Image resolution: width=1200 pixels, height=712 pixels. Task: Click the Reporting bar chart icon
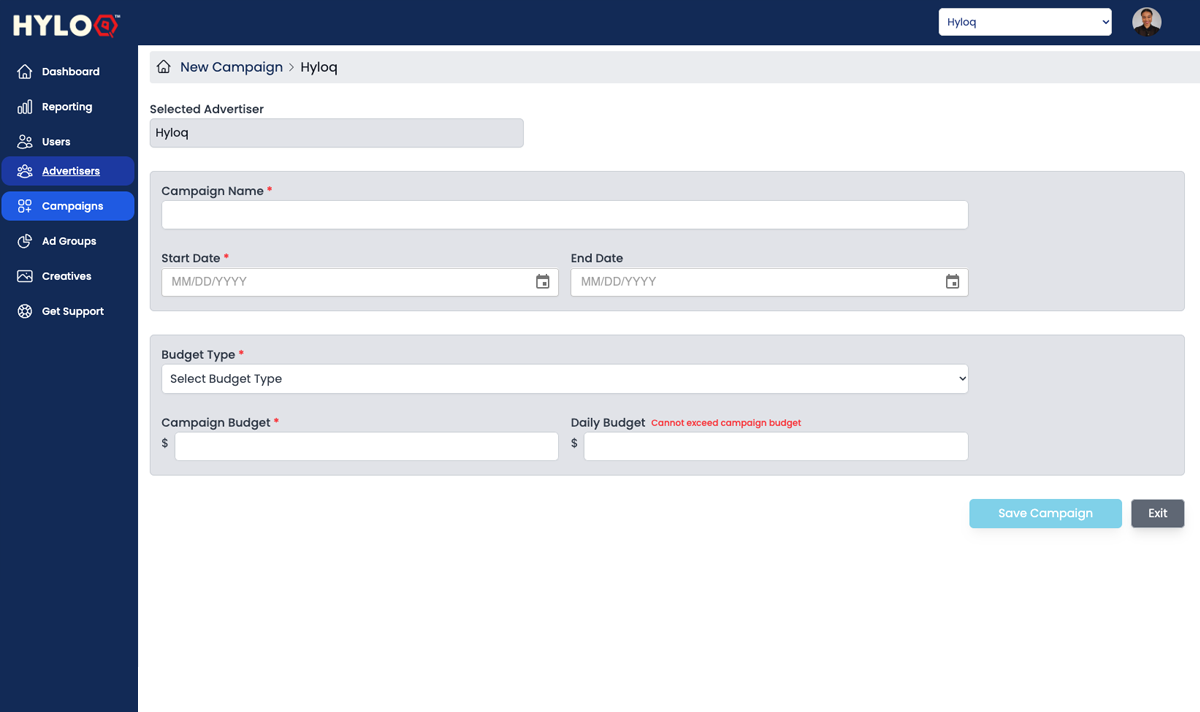(x=25, y=107)
